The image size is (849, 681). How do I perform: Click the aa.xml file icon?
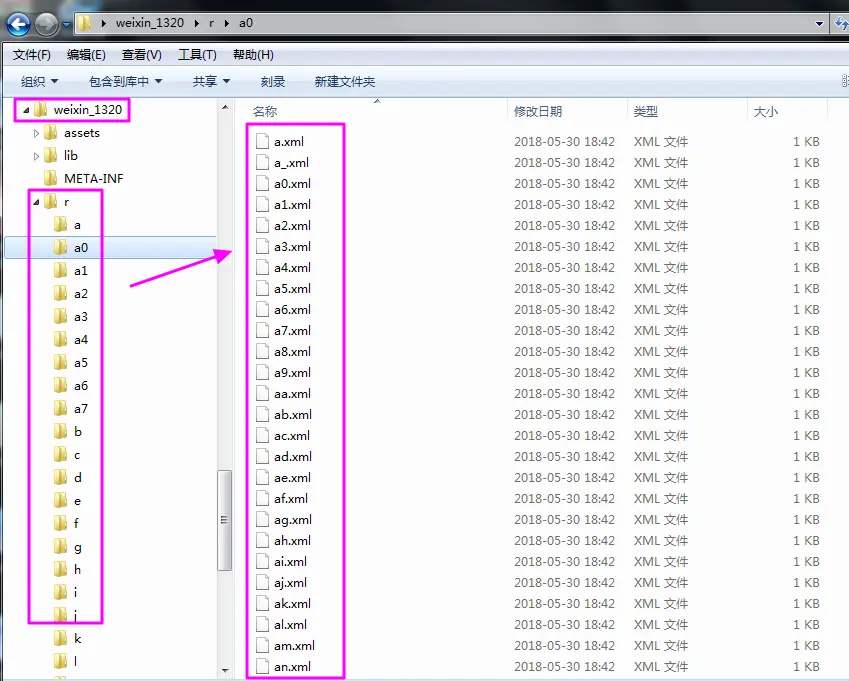(263, 394)
